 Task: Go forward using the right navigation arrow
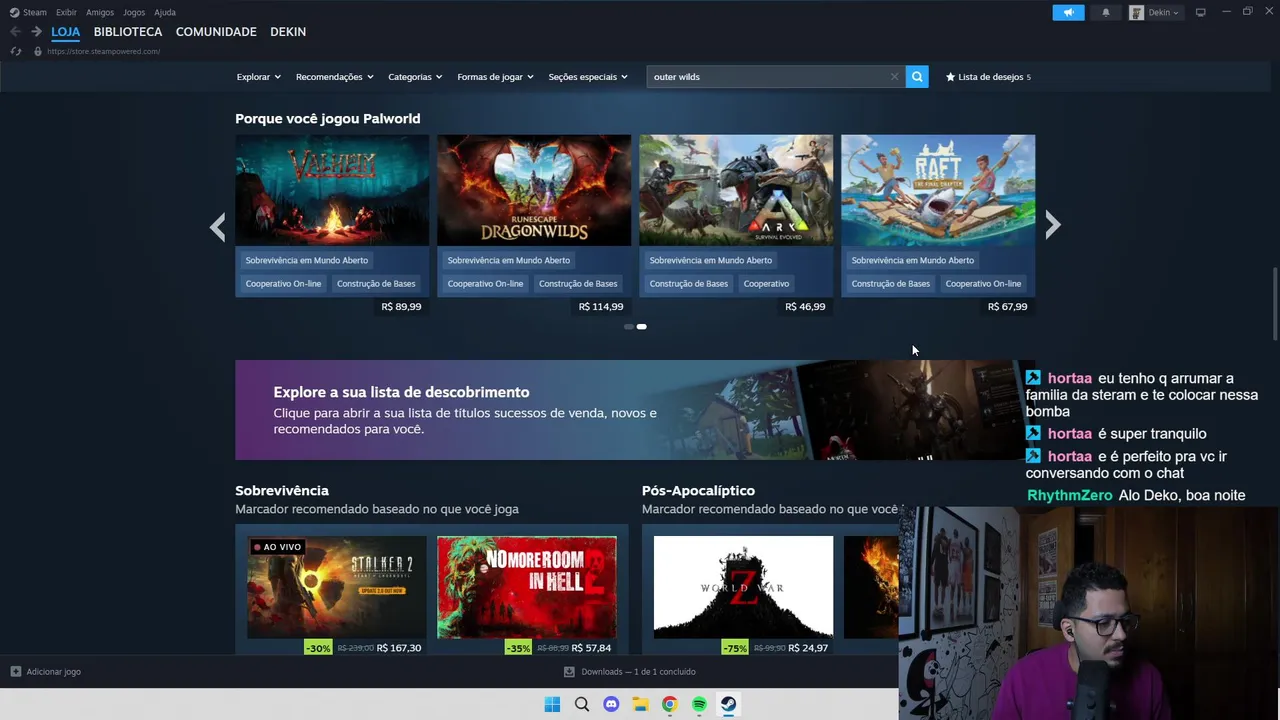(x=36, y=32)
